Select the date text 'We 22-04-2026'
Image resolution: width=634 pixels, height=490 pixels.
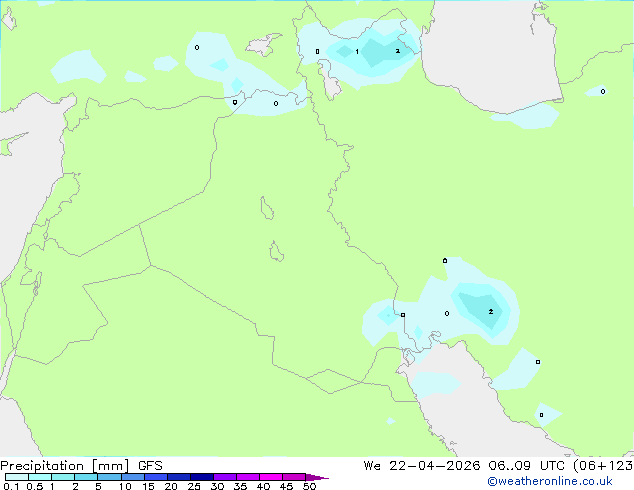(422, 466)
